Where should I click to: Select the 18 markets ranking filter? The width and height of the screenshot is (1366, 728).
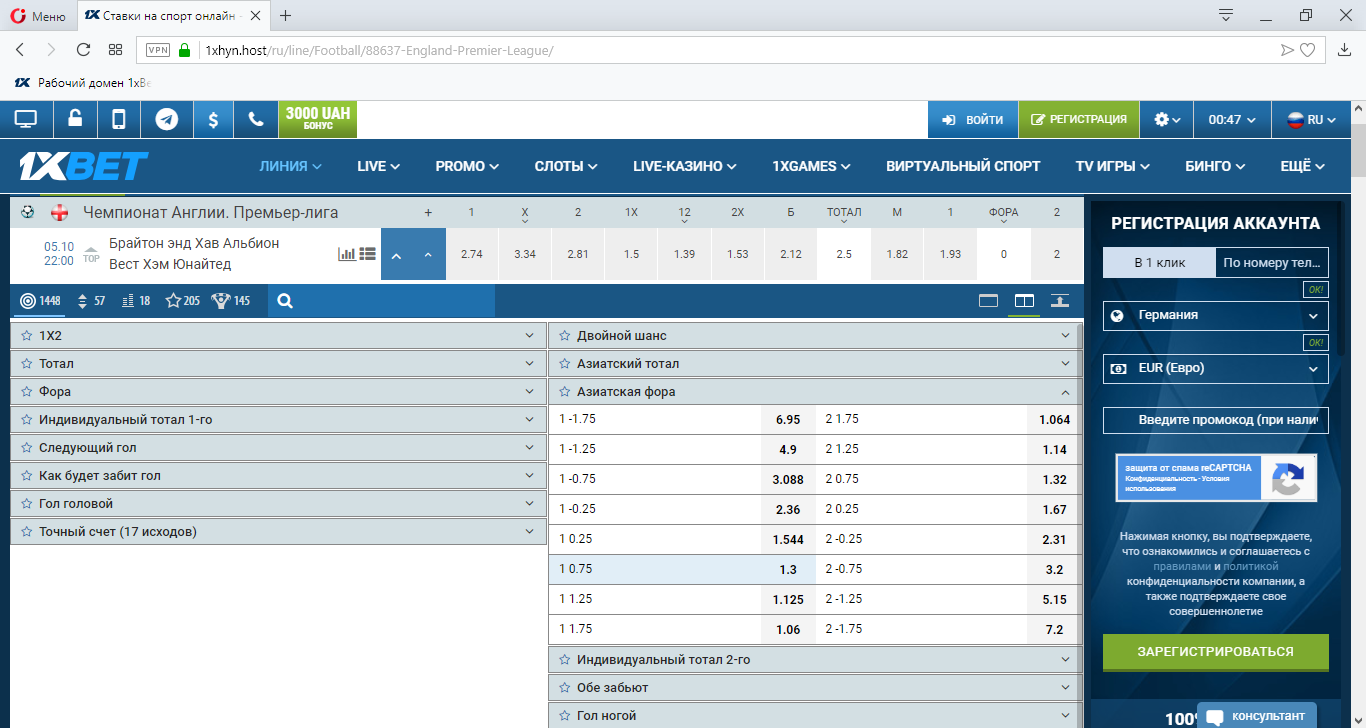tap(135, 300)
